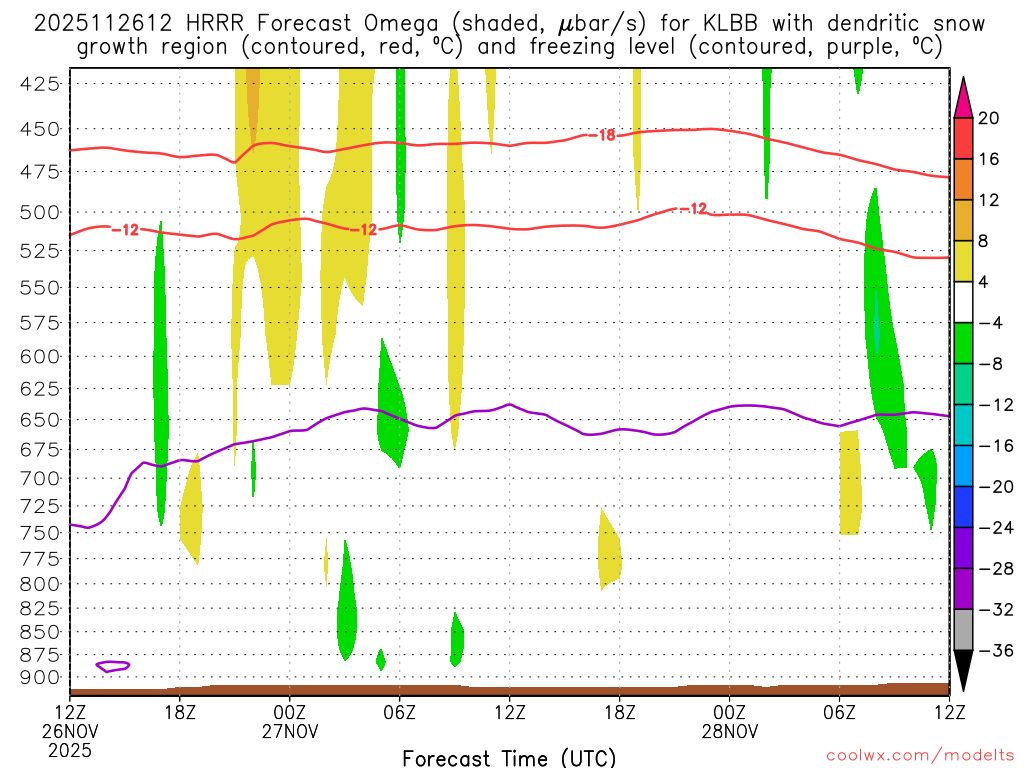Select the dark blue -24 to -20 colorbar swatch
This screenshot has height=768, width=1024.
pyautogui.click(x=963, y=507)
